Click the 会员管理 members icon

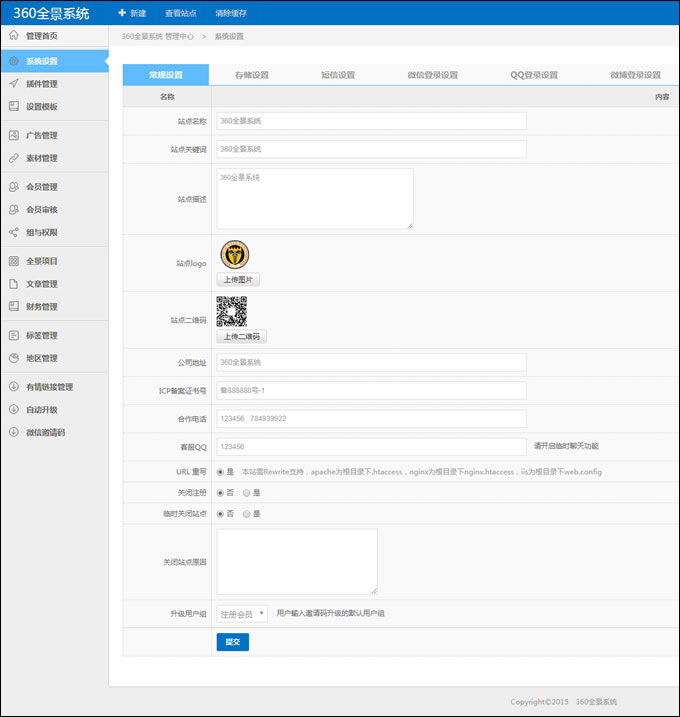coord(14,187)
